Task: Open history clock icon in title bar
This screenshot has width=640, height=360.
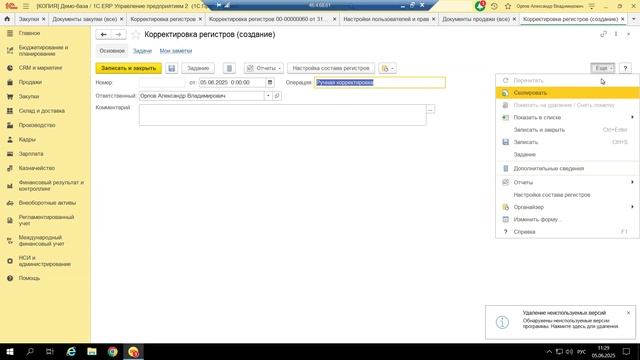Action: [494, 6]
